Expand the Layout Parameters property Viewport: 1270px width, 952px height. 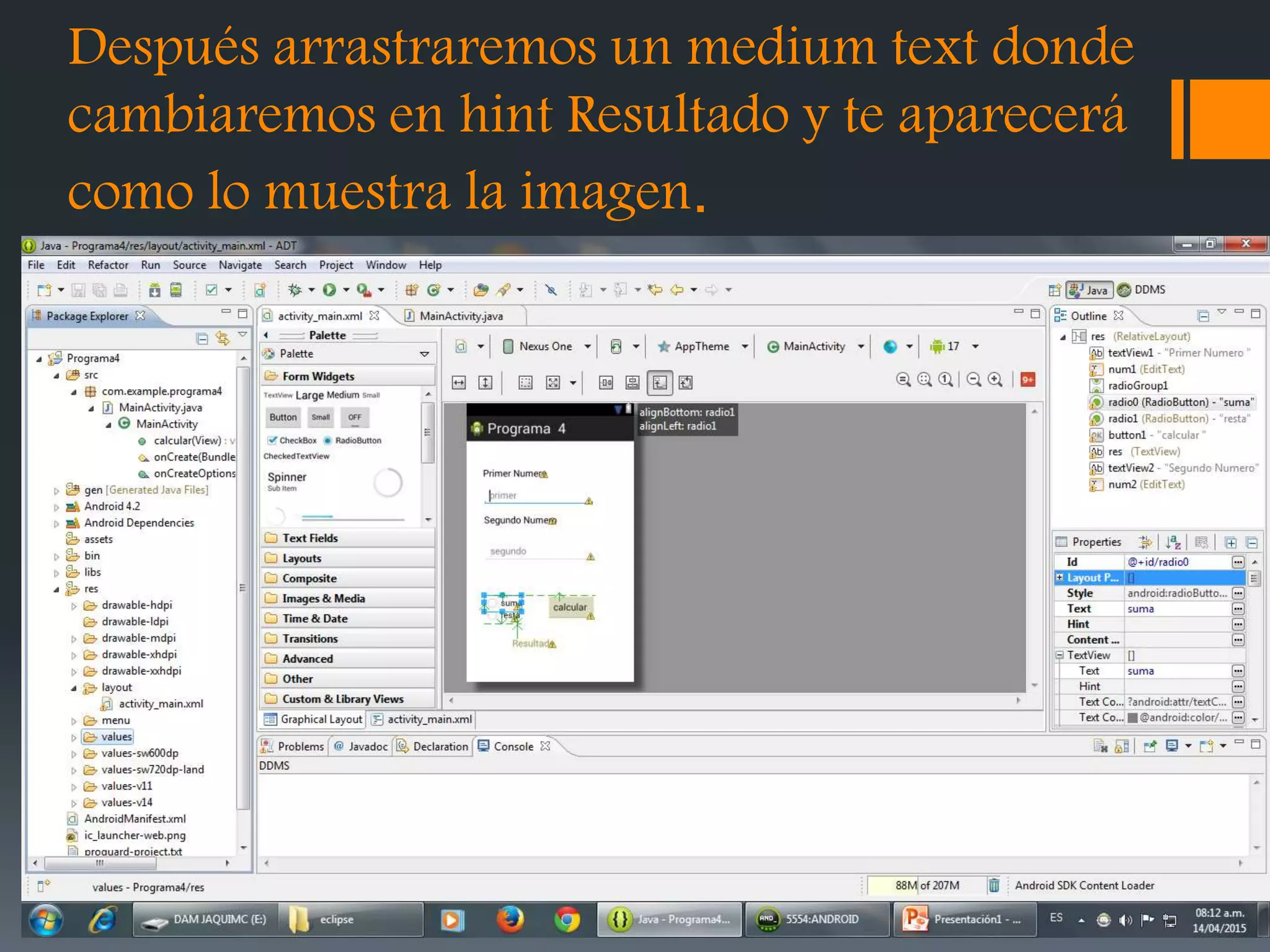click(x=1060, y=577)
